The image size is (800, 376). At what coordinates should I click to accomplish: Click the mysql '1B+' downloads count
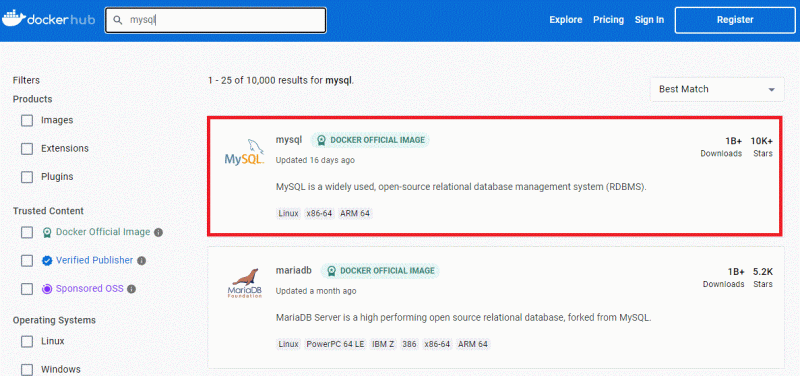[734, 141]
